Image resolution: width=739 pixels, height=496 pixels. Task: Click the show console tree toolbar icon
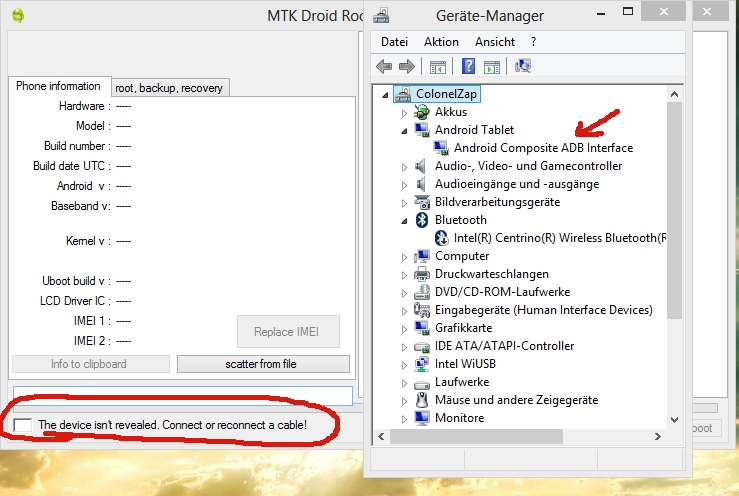coord(438,67)
